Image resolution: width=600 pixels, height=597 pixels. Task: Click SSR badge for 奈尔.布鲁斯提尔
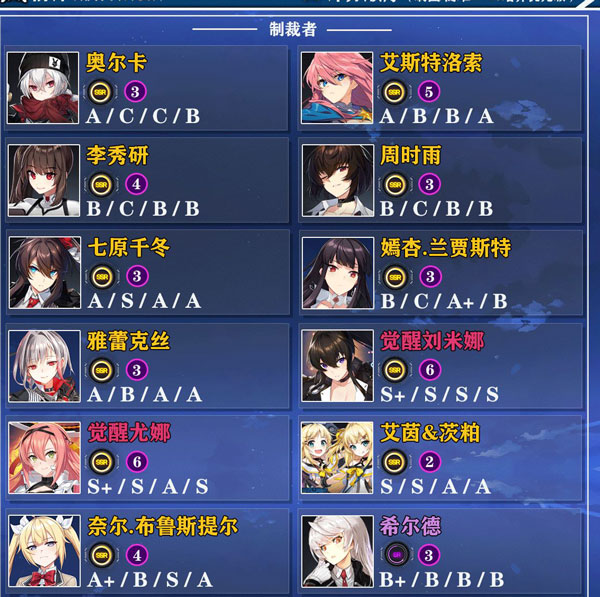tap(102, 555)
